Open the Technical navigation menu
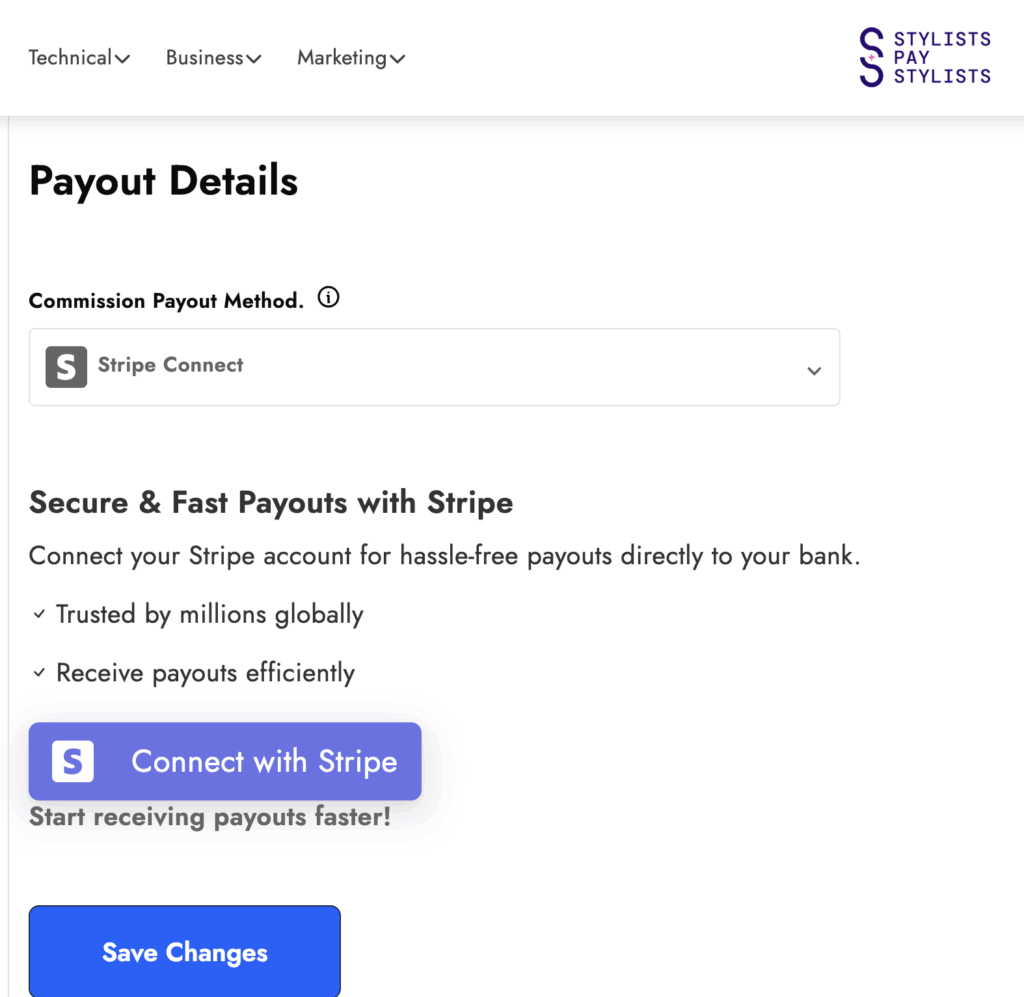1024x997 pixels. [x=70, y=58]
